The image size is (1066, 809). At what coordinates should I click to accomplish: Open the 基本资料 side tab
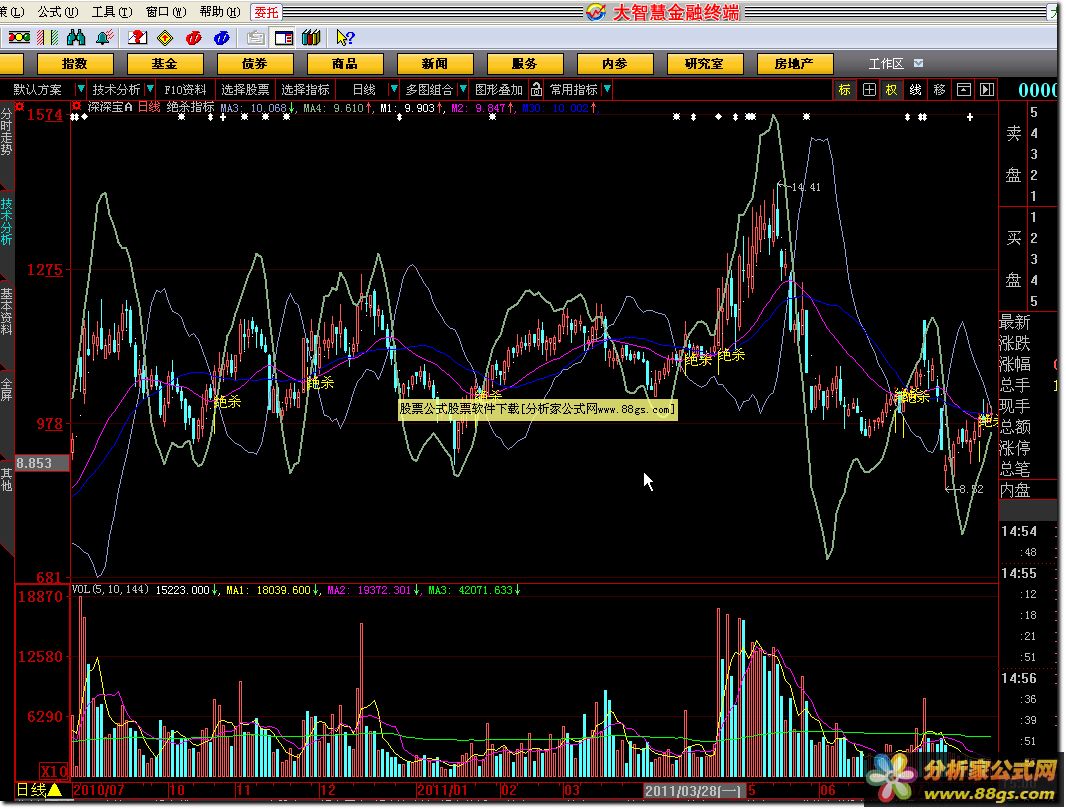point(7,311)
